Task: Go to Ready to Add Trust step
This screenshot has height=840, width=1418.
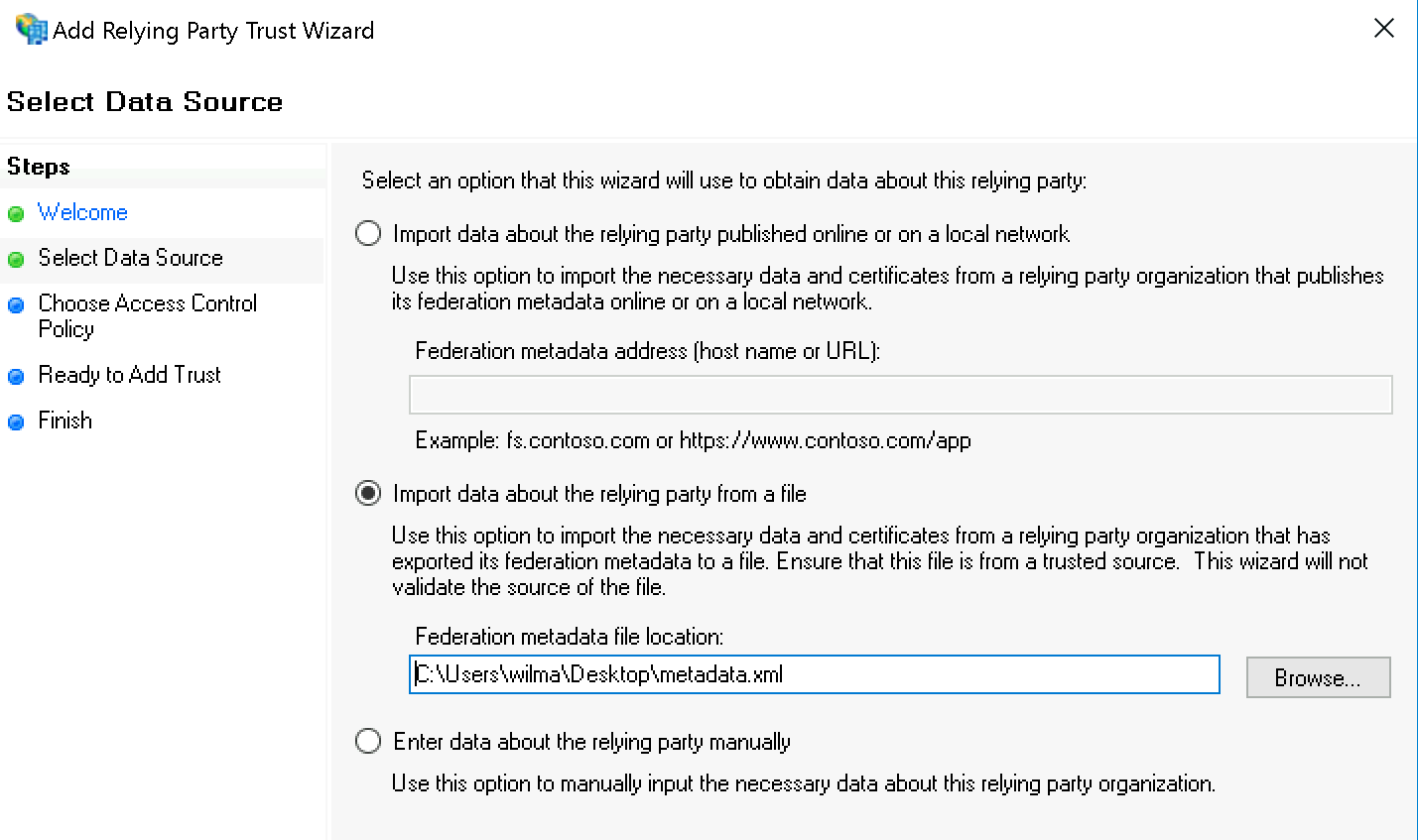Action: (x=129, y=375)
